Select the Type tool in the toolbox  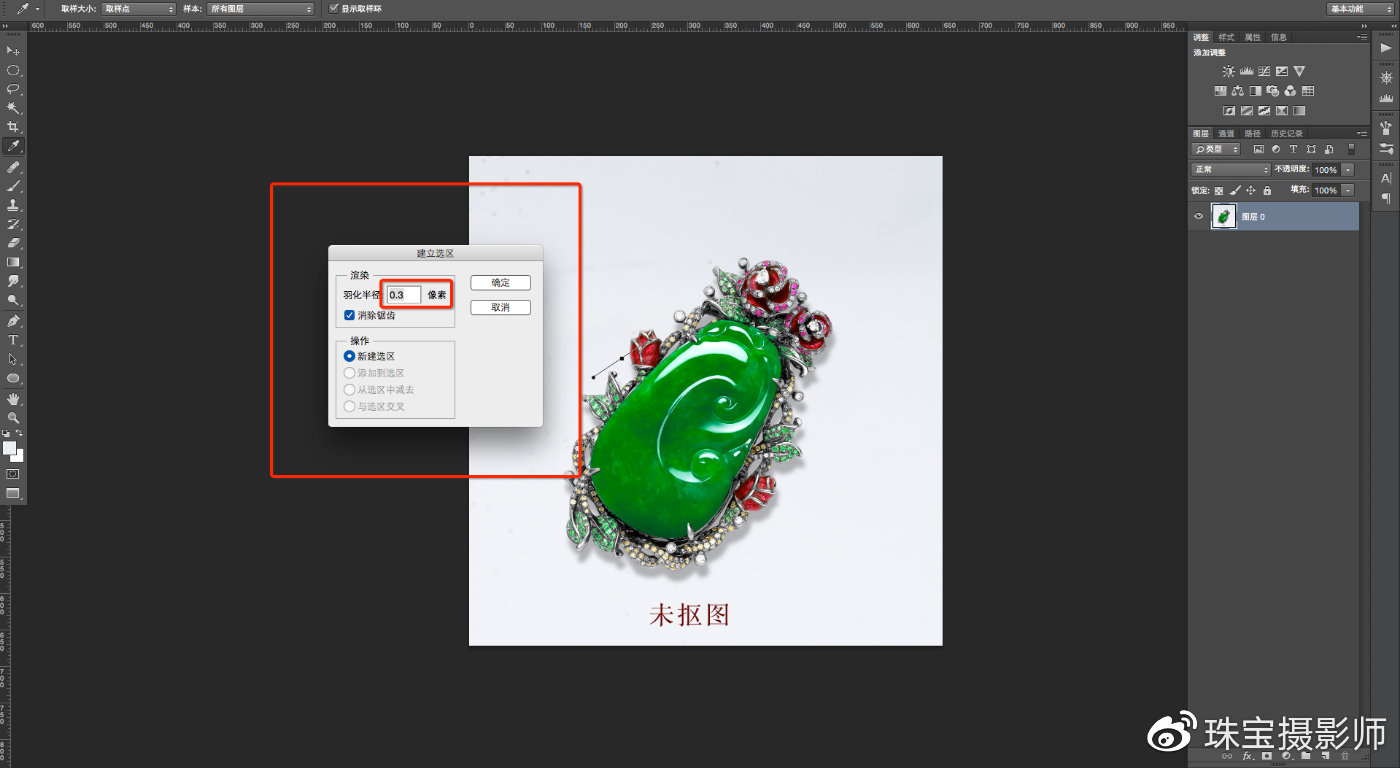(13, 340)
